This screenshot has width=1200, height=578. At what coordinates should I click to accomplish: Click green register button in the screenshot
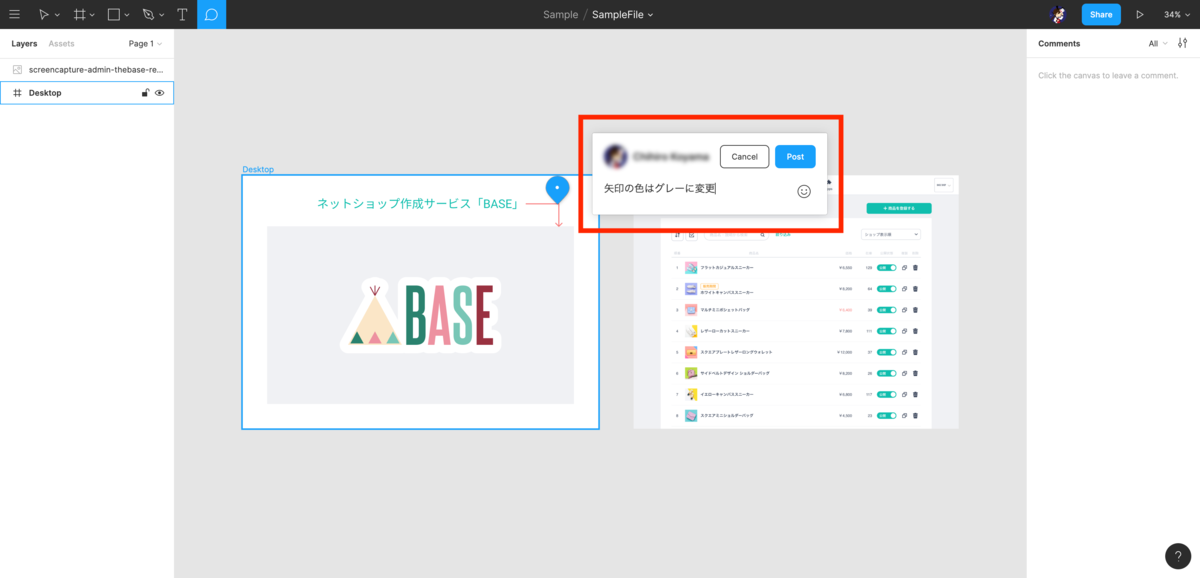coord(899,208)
